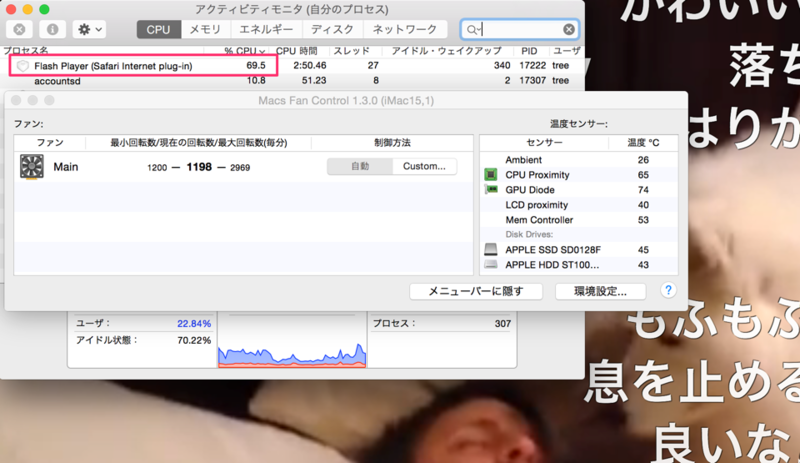800x463 pixels.
Task: Click the アイドル状態 70.22% value
Action: [194, 340]
